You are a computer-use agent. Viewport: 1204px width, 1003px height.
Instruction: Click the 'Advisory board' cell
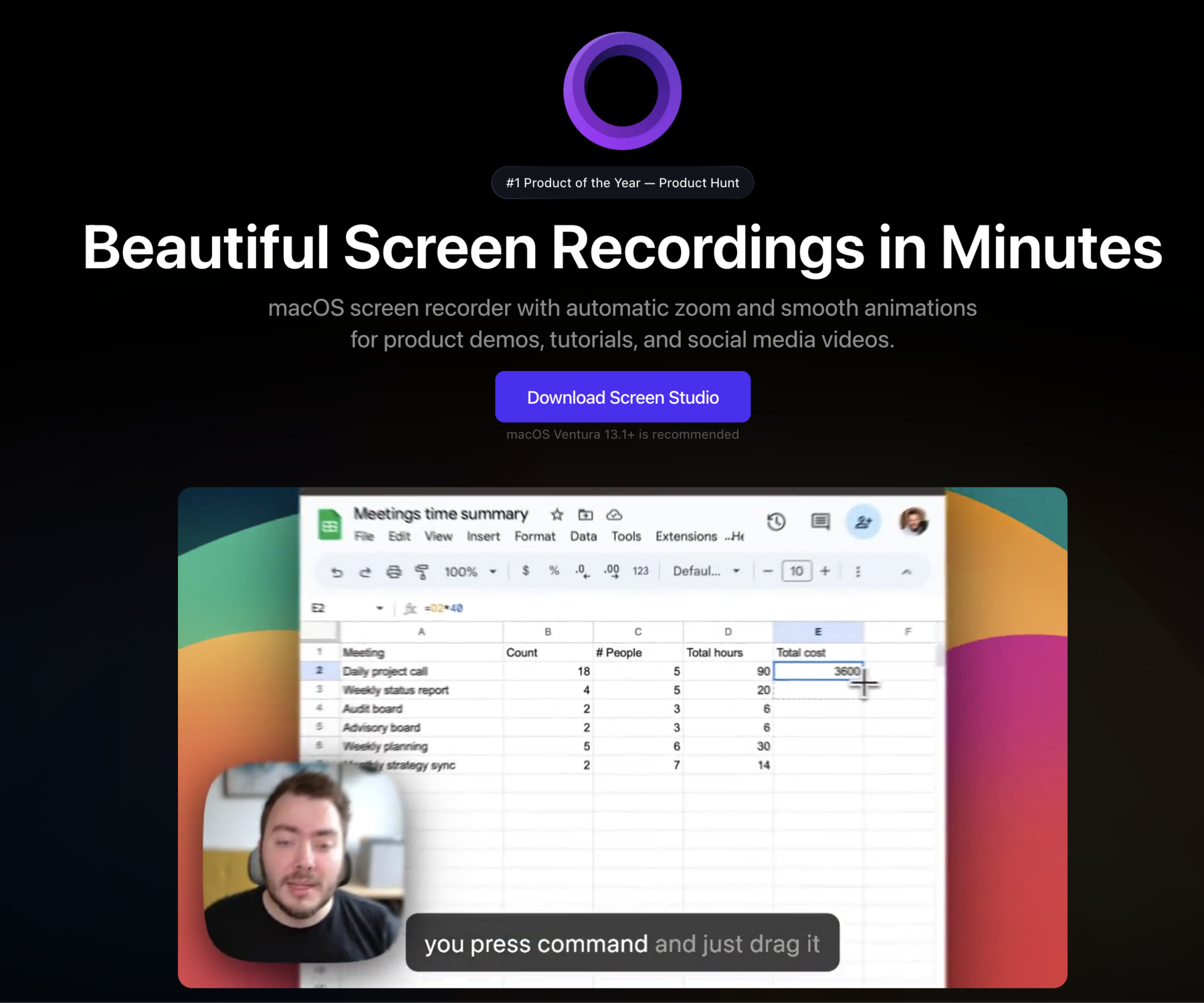click(421, 728)
